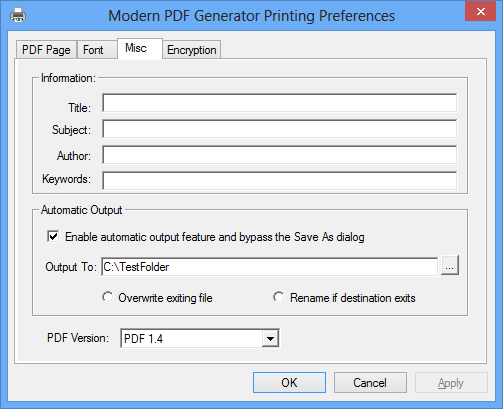Click the Apply button
Screen dimensions: 503x409
point(451,382)
